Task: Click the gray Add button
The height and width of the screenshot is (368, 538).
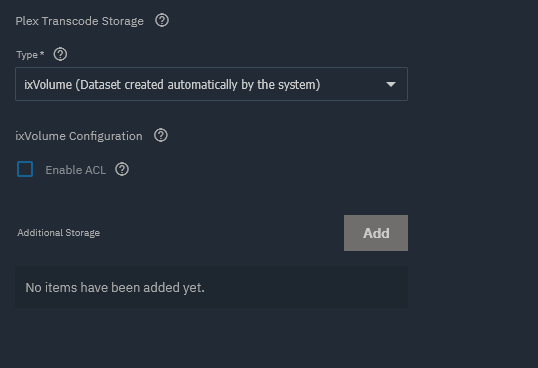Action: (376, 233)
